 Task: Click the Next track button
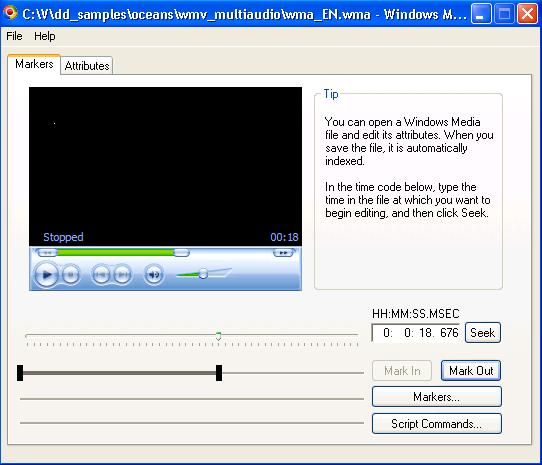click(123, 275)
